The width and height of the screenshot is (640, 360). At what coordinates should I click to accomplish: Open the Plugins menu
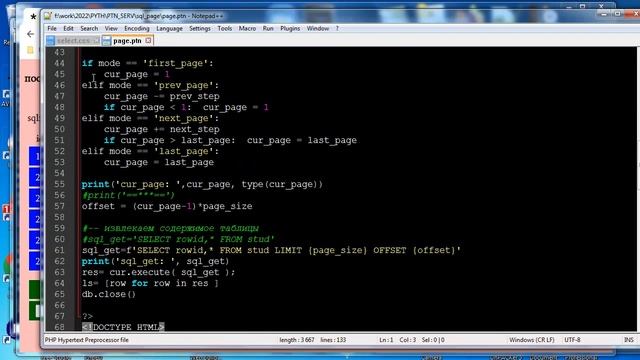point(290,29)
